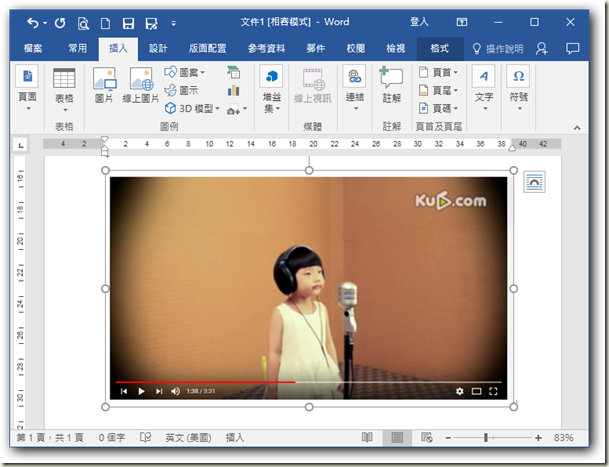The height and width of the screenshot is (467, 609).
Task: Click the top-right resize handle of the picture
Action: 514,170
